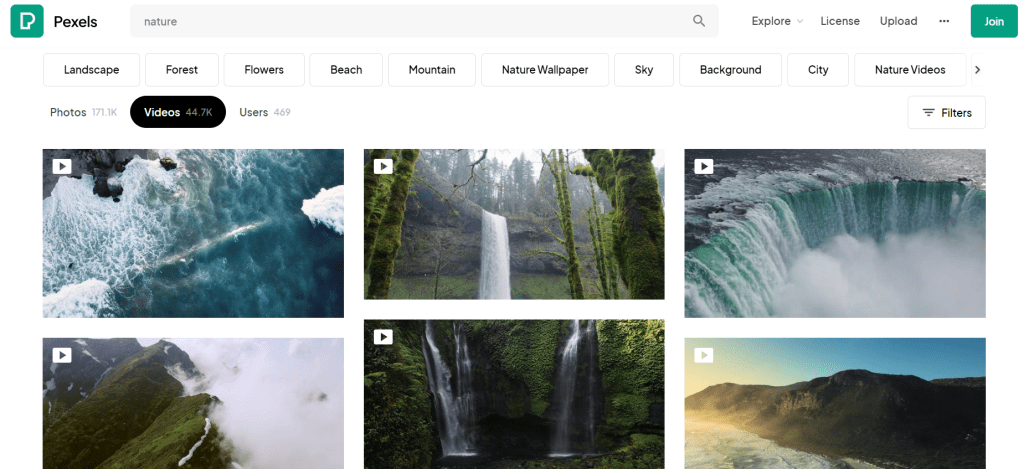Select the Nature Wallpaper category chip
1024x469 pixels.
click(544, 70)
